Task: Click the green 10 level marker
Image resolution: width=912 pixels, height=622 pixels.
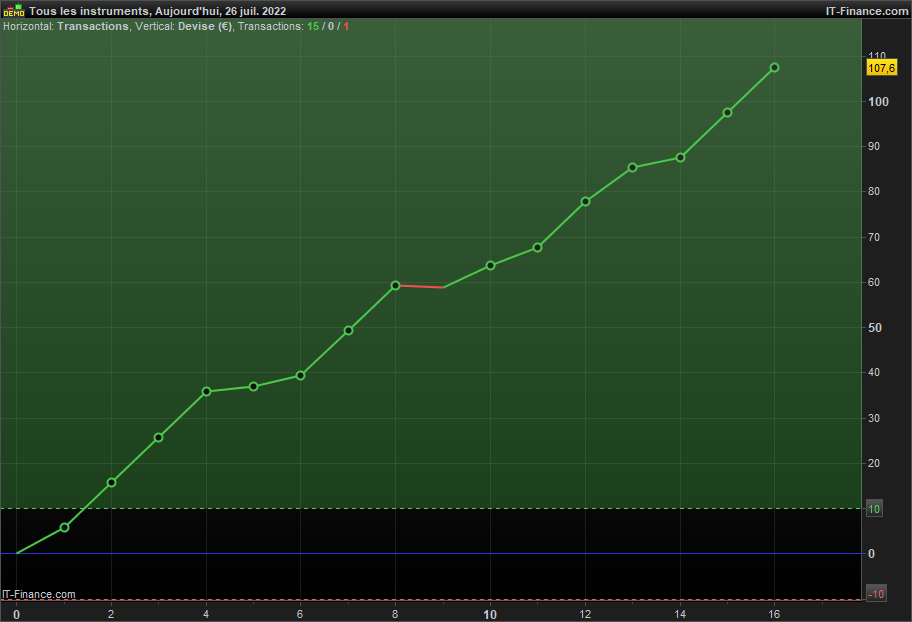Action: click(874, 509)
